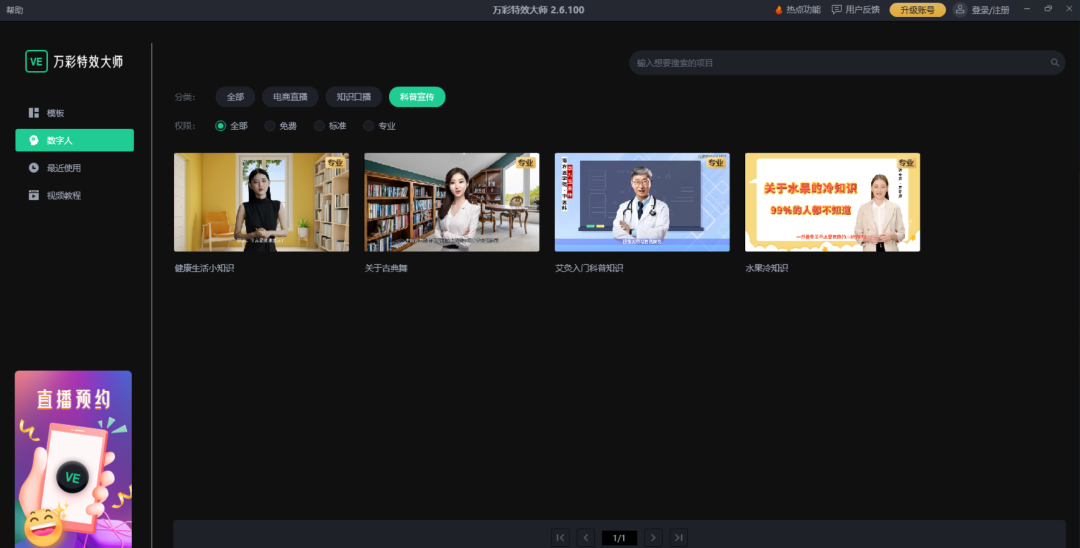Open 用户反馈 feedback icon
The height and width of the screenshot is (548, 1080).
(x=836, y=10)
